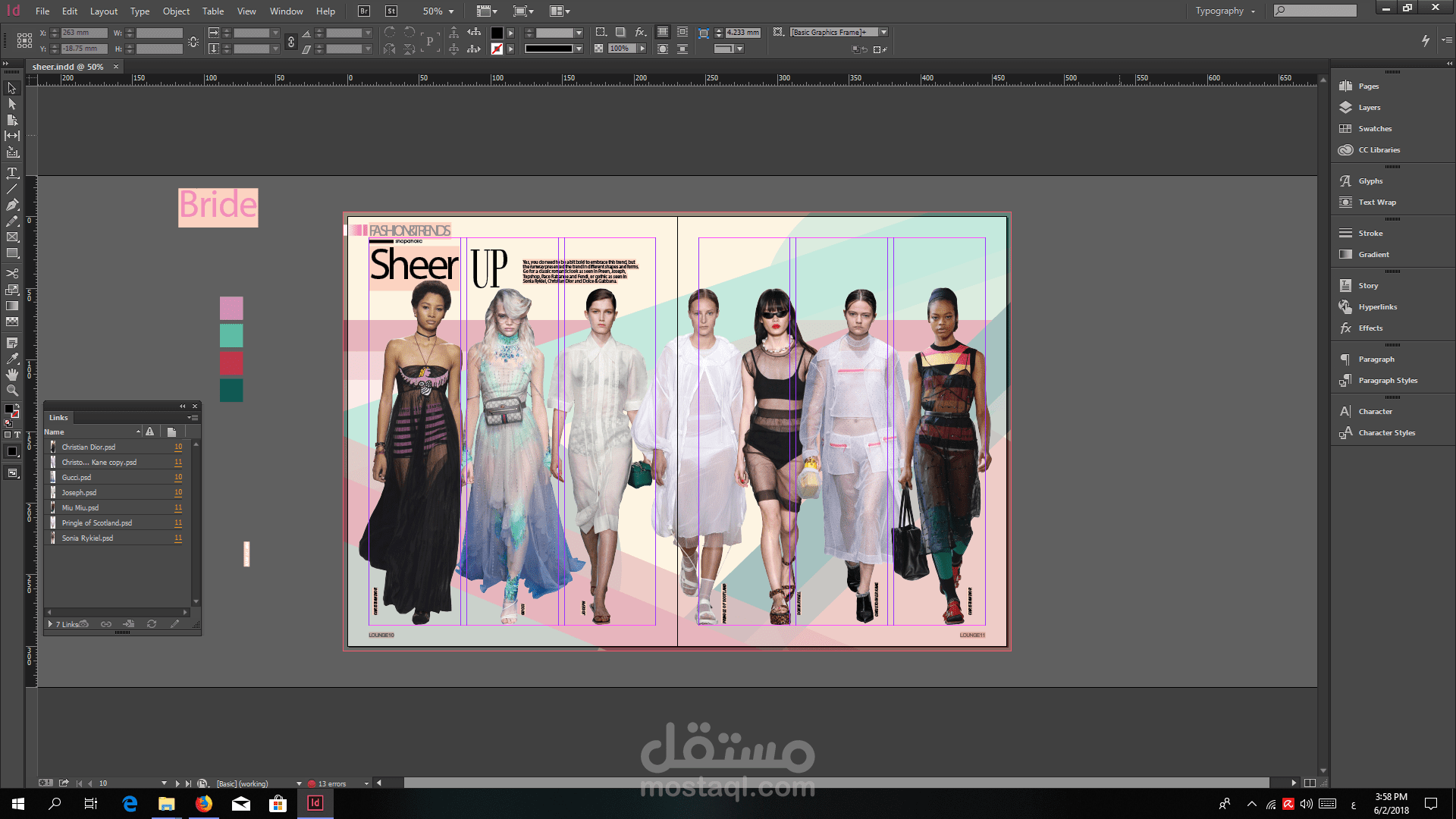This screenshot has width=1456, height=819.
Task: Select the Zoom tool in toolbox
Action: pyautogui.click(x=12, y=391)
